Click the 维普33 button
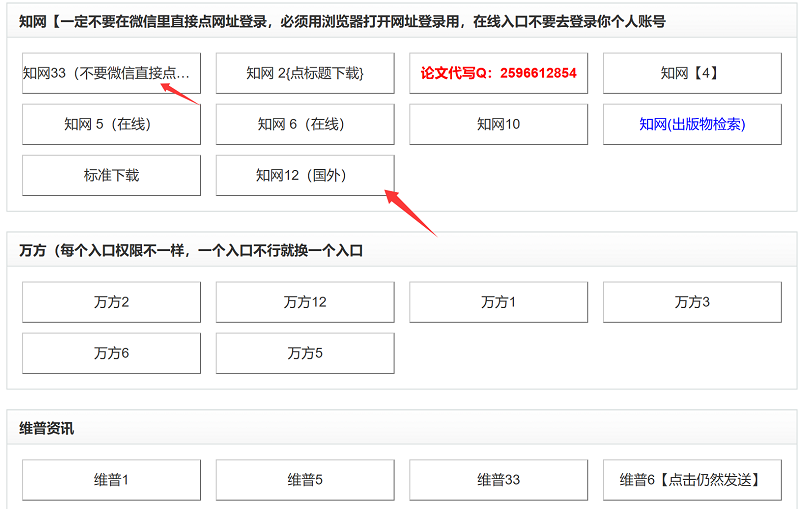This screenshot has height=509, width=800. [x=498, y=479]
